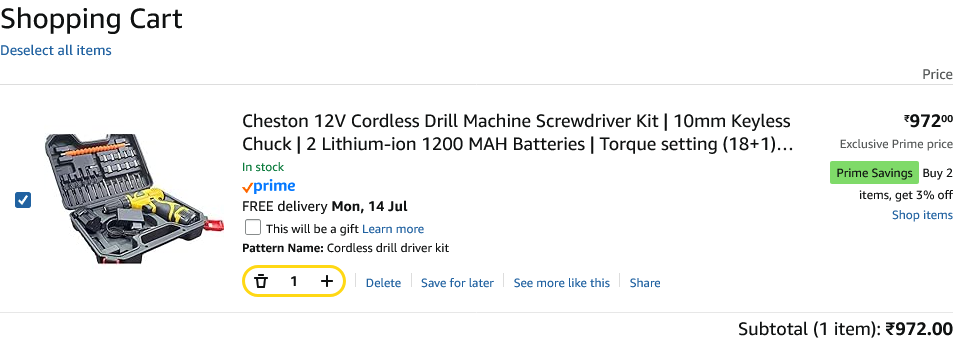Click the Deselect all items link
This screenshot has height=361, width=953.
56,50
